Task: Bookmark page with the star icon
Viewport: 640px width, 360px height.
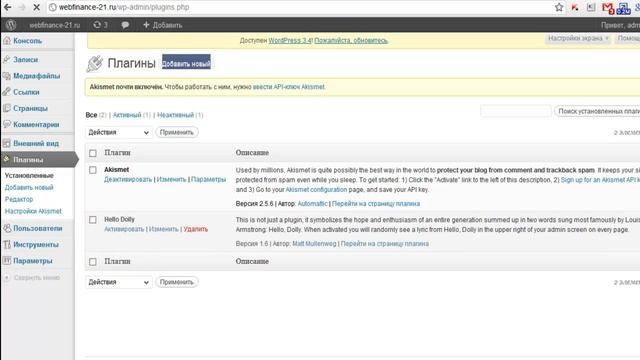Action: (559, 7)
